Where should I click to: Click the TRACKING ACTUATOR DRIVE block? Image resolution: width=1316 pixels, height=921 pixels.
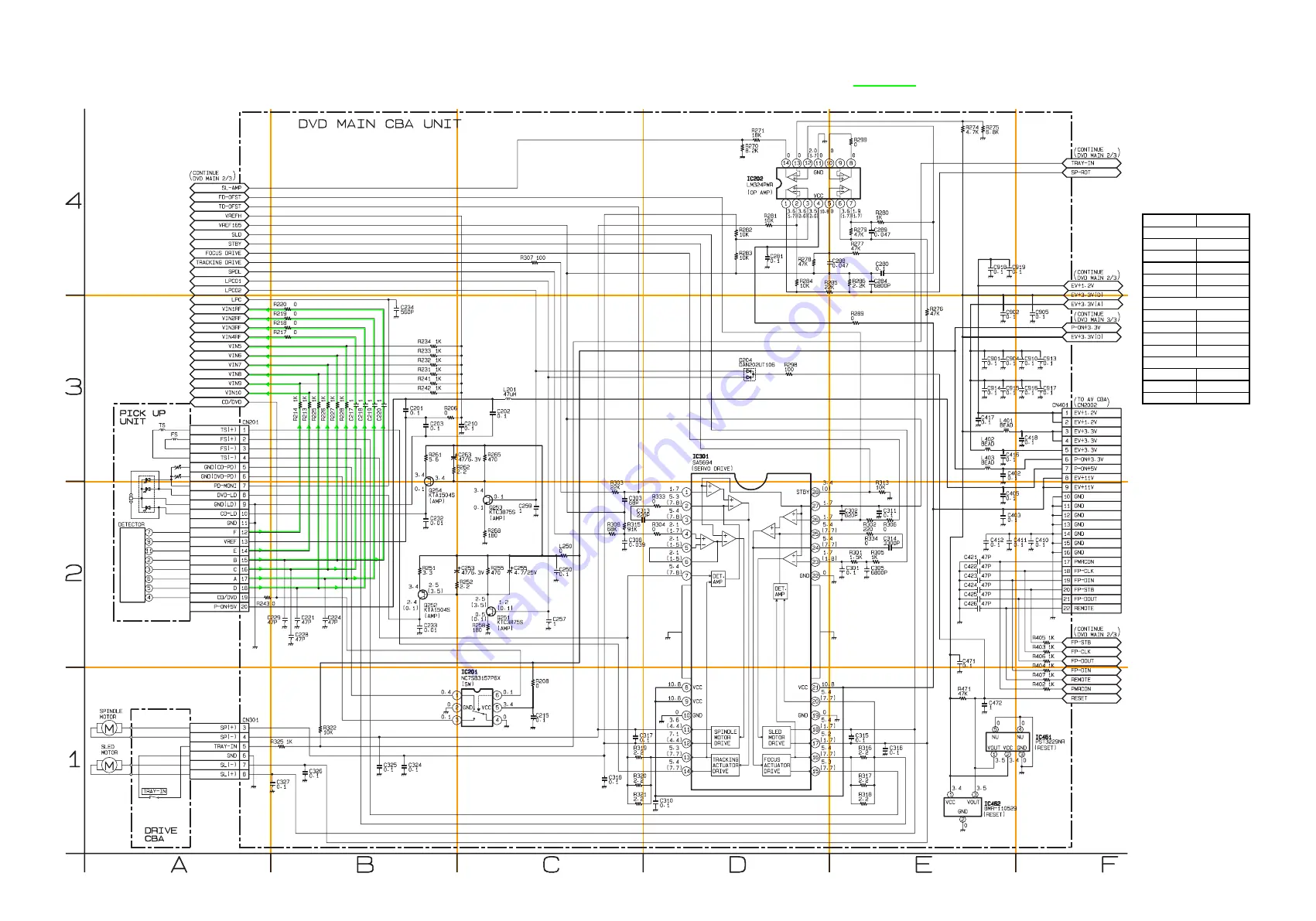pyautogui.click(x=726, y=765)
